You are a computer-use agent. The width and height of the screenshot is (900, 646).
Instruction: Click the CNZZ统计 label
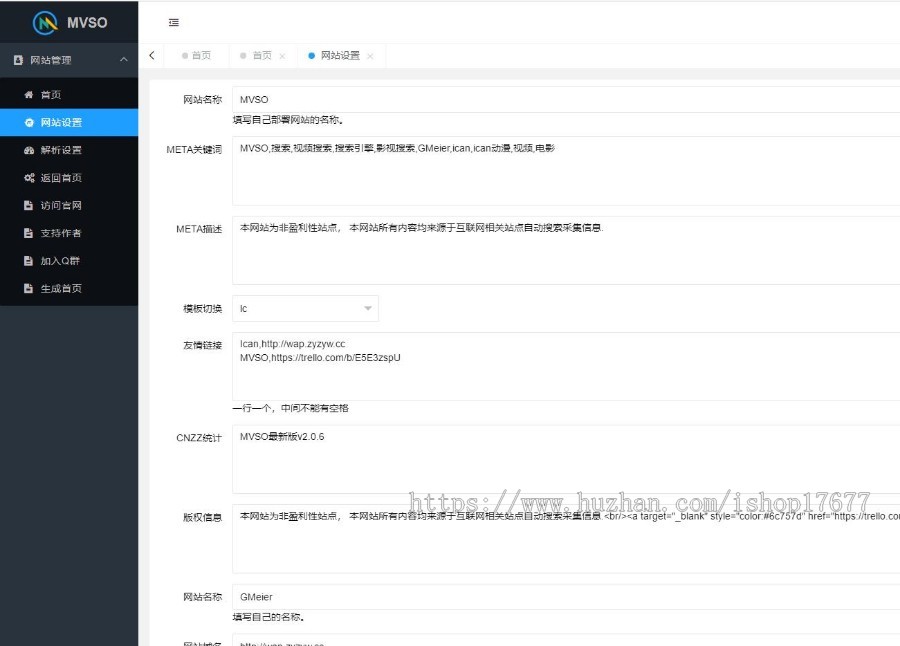199,438
